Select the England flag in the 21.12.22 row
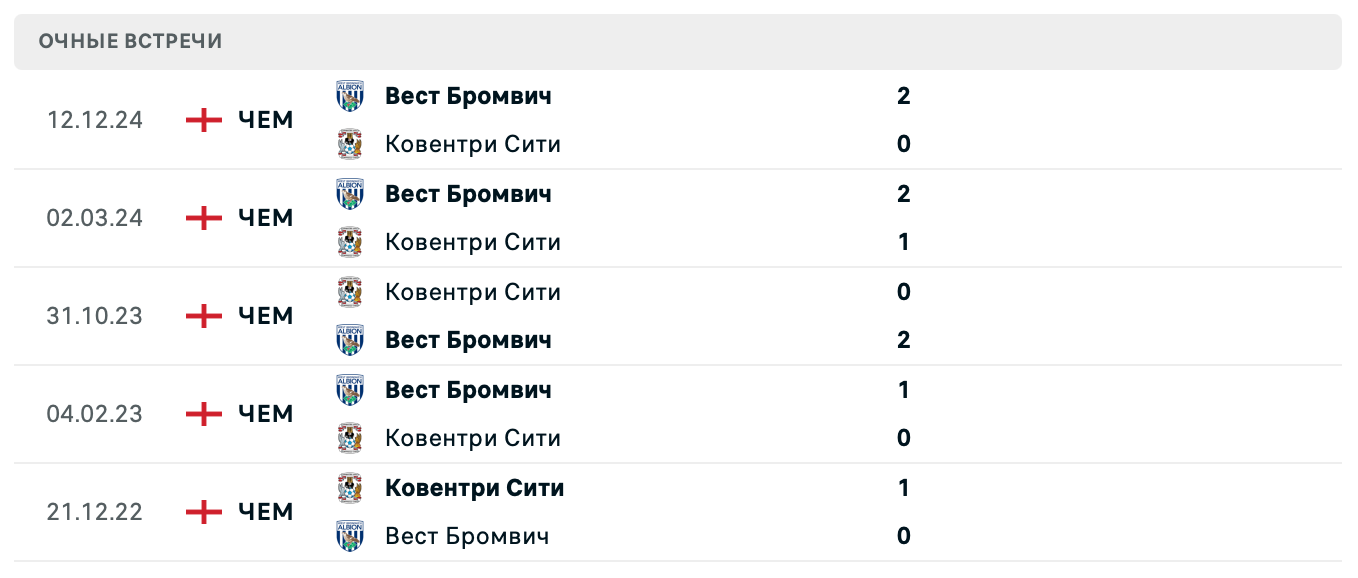The image size is (1358, 578). point(202,511)
